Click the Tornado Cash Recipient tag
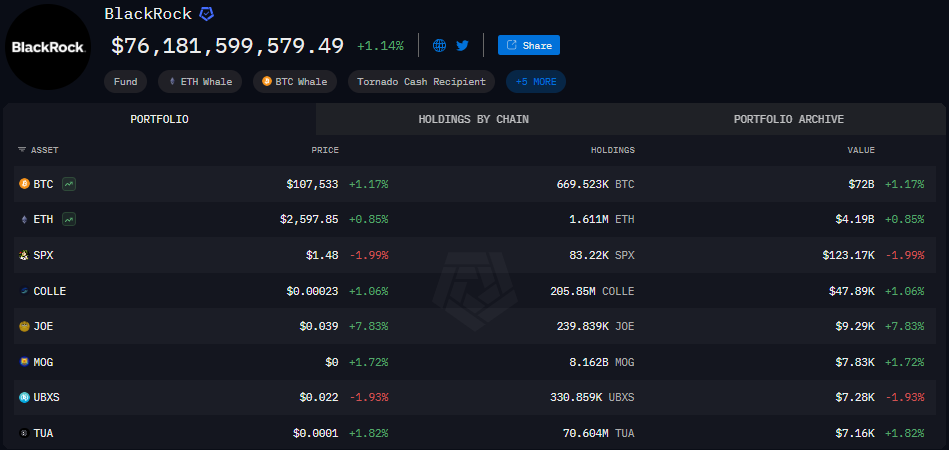949x450 pixels. [x=422, y=82]
